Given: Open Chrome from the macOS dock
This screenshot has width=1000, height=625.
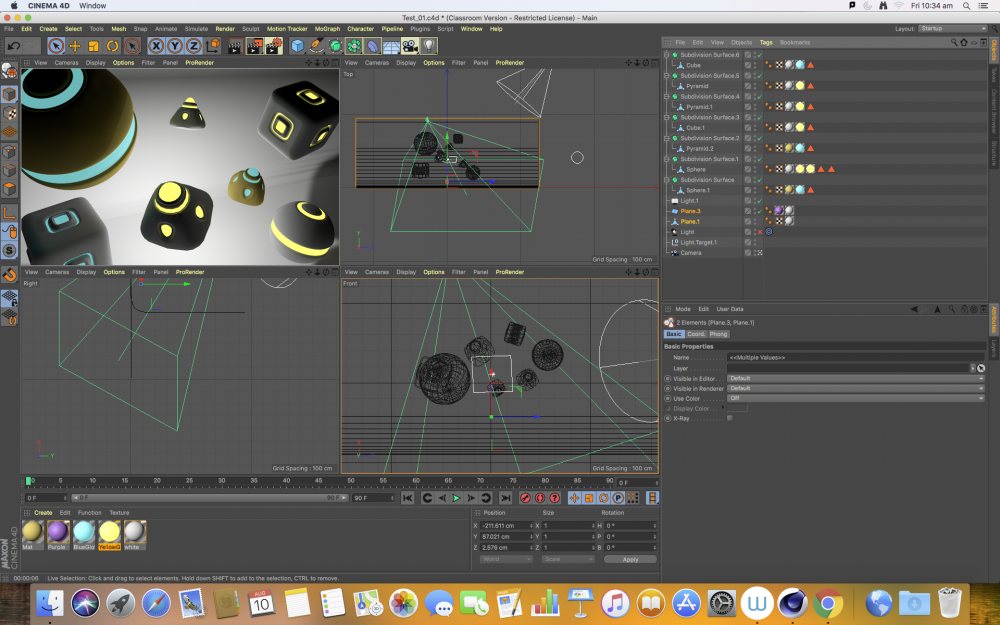Looking at the screenshot, I should click(826, 603).
